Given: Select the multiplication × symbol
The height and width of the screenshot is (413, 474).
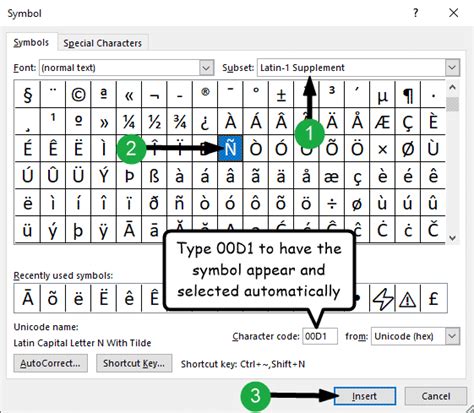Looking at the screenshot, I should [382, 149].
